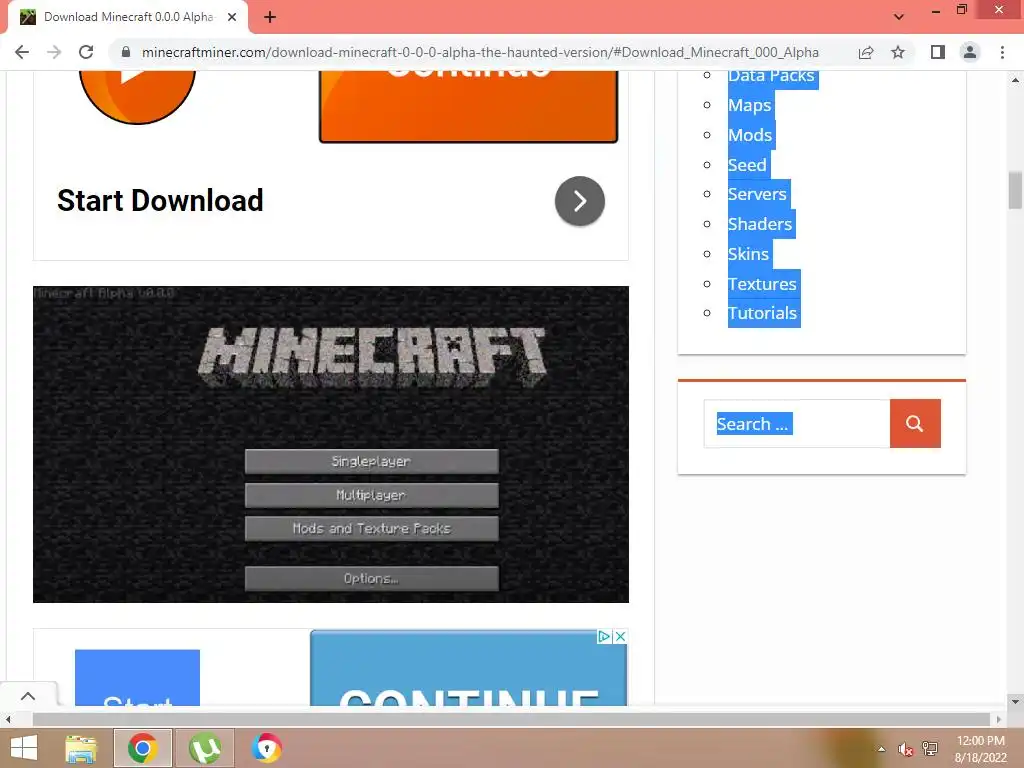1024x768 pixels.
Task: Open uTorrent from the taskbar
Action: point(204,748)
